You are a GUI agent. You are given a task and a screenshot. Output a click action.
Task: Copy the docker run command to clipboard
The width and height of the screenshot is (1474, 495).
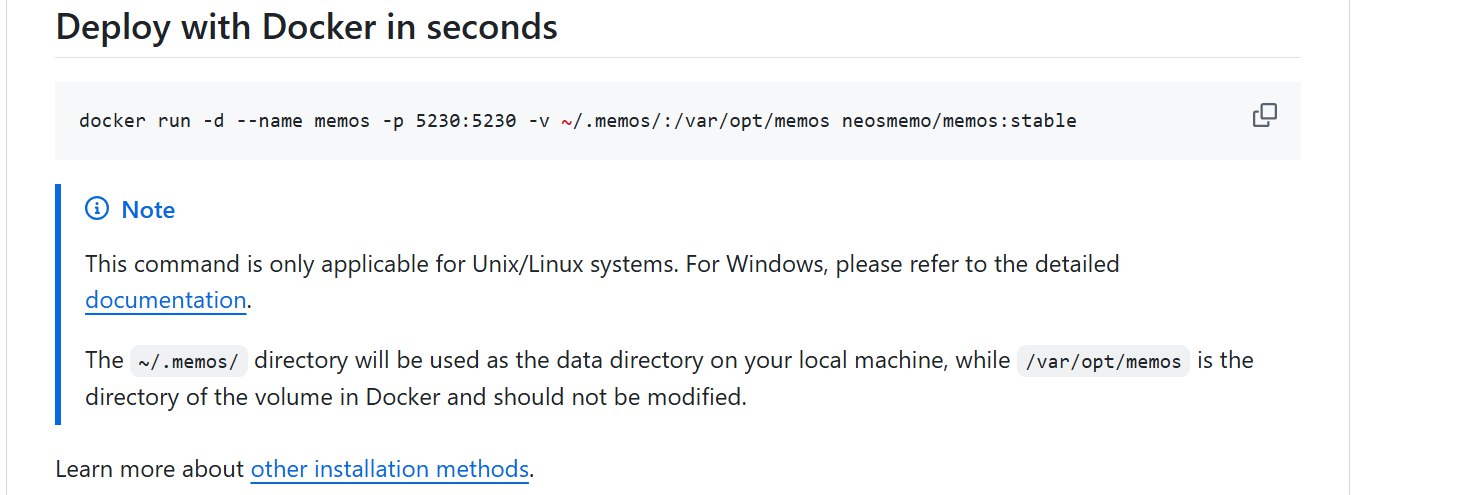(1265, 116)
